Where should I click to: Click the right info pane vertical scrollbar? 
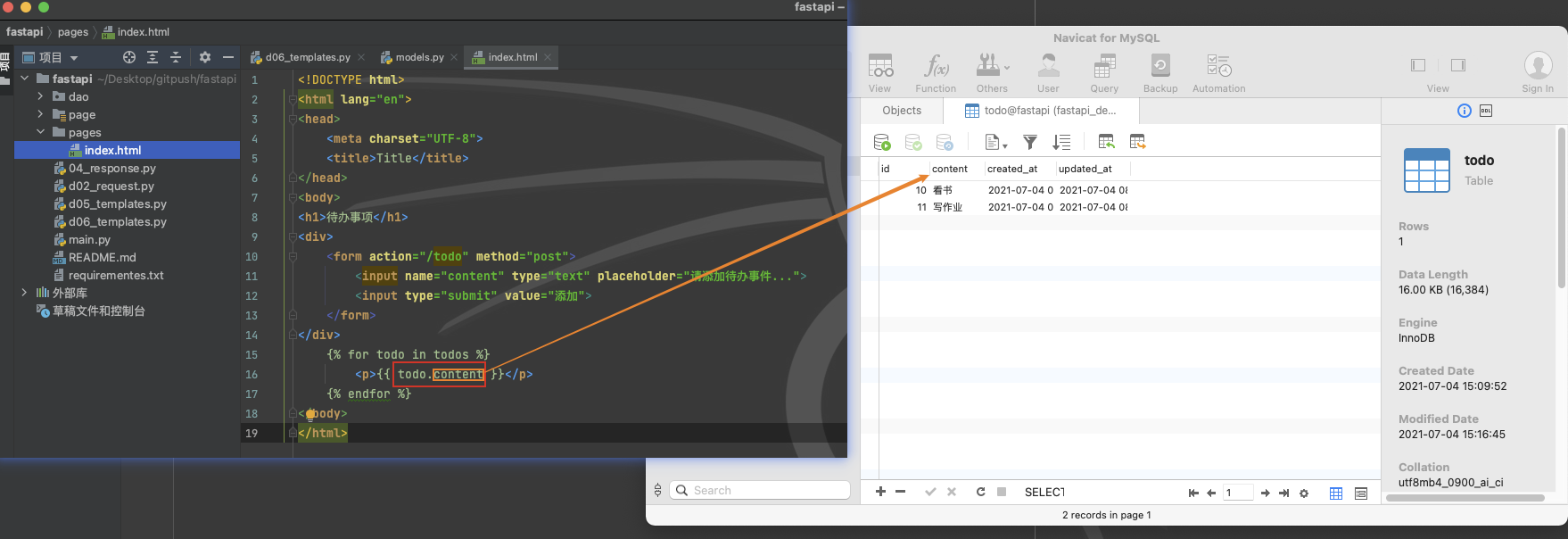tap(1562, 208)
